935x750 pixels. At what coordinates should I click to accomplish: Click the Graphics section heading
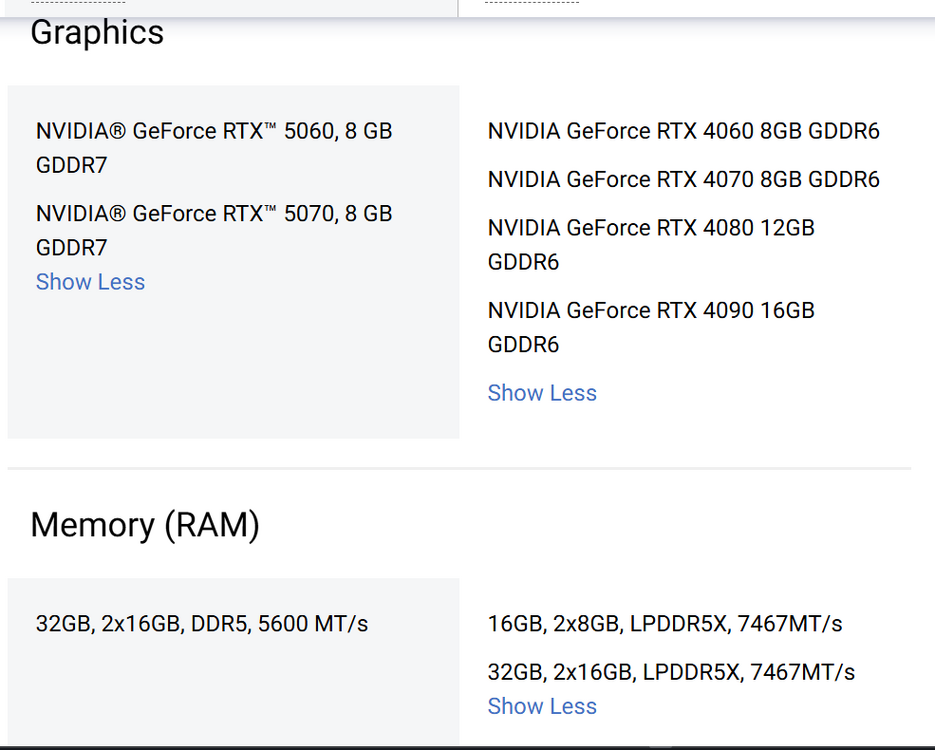tap(97, 32)
